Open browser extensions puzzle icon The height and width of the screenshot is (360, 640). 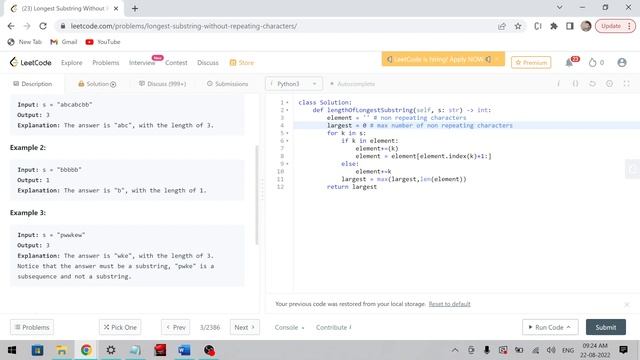click(554, 26)
